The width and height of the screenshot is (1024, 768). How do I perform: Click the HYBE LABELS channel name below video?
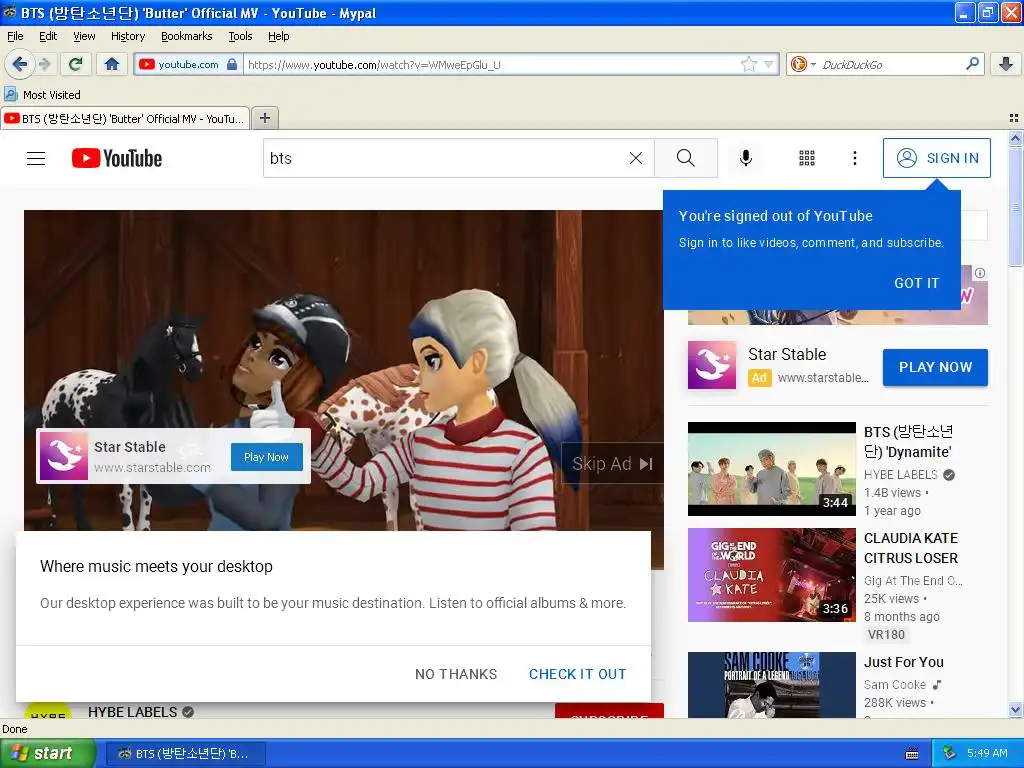tap(133, 712)
